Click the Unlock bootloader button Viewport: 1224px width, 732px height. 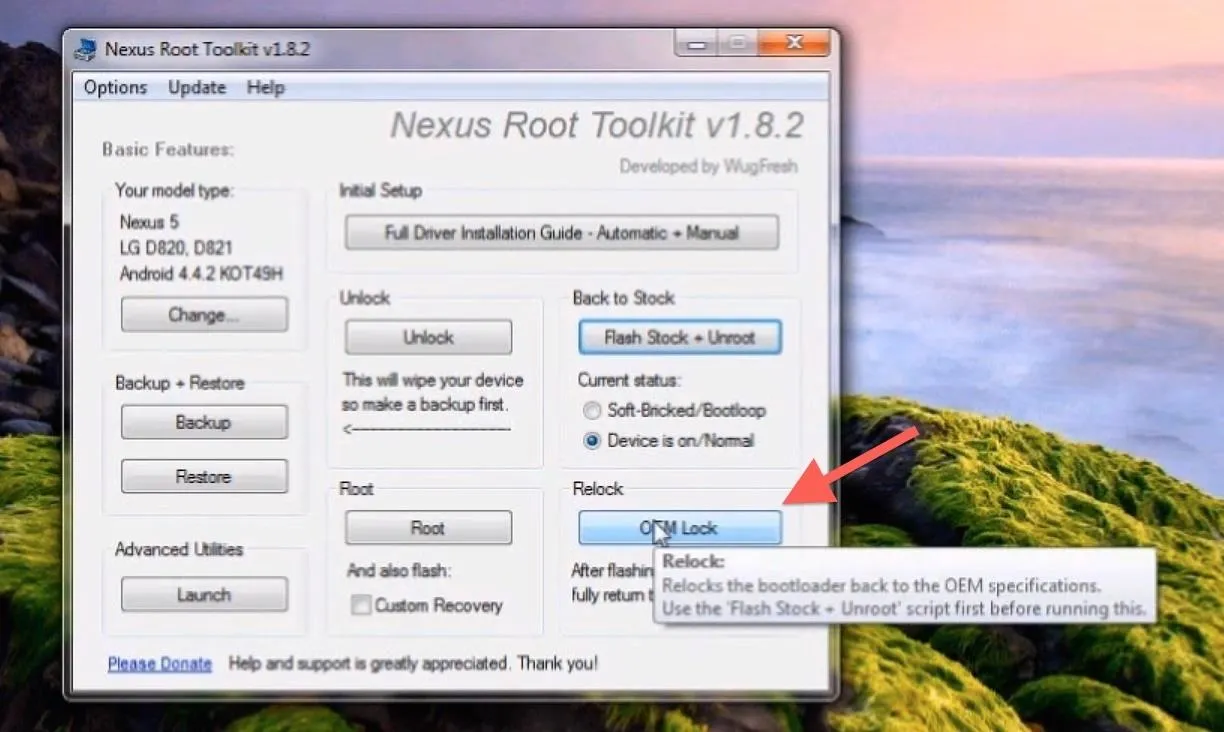pos(428,338)
